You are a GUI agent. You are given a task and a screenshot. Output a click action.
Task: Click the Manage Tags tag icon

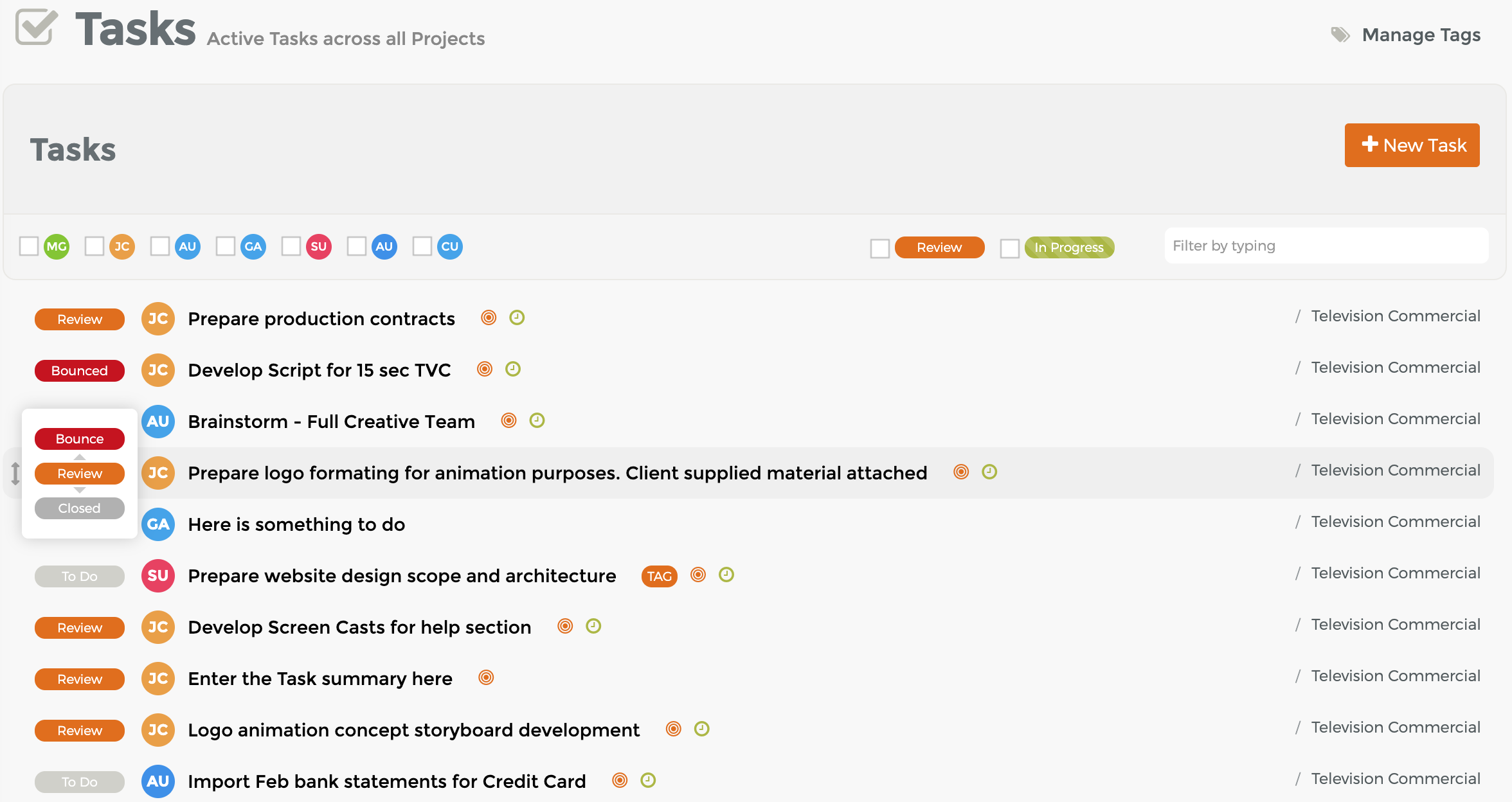pos(1340,35)
